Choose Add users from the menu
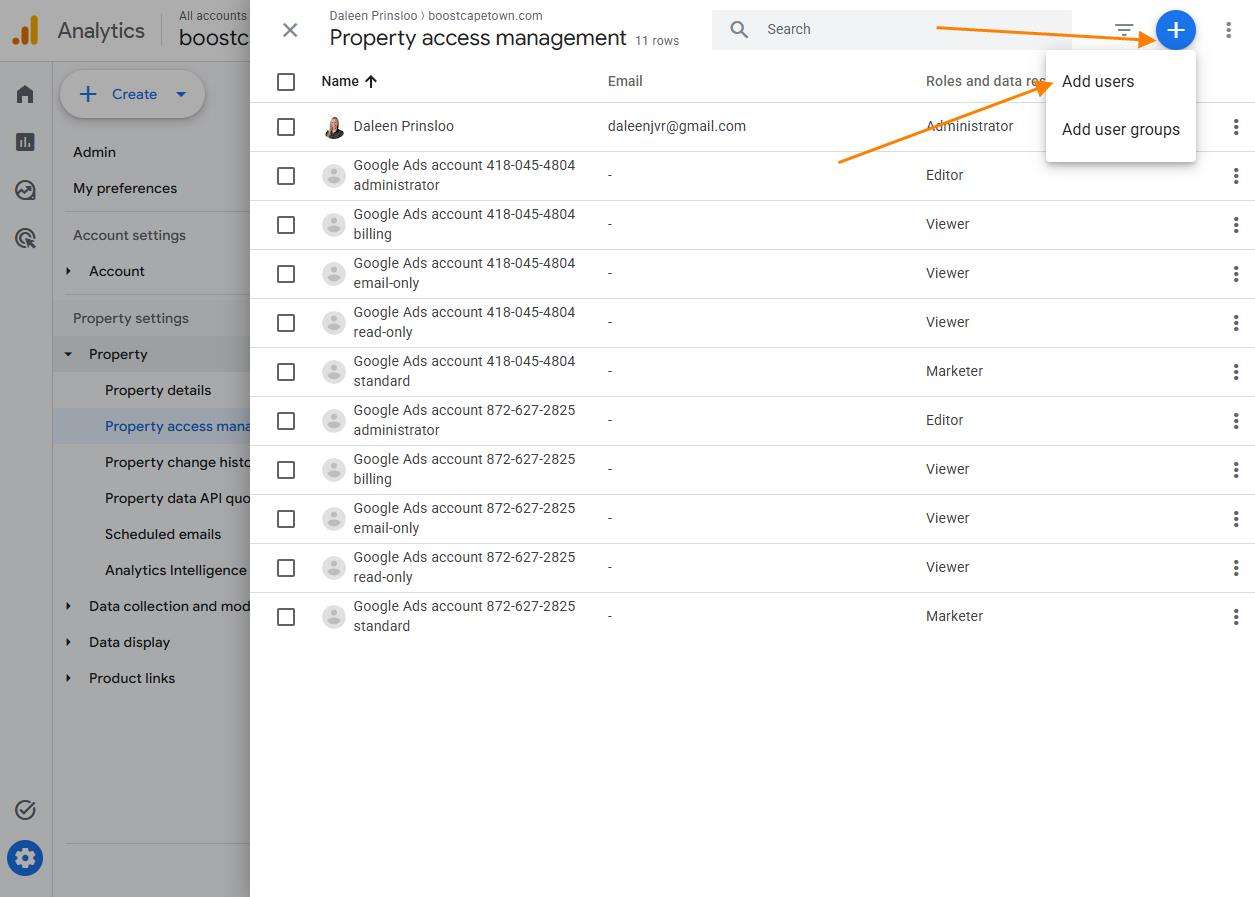 [1098, 81]
